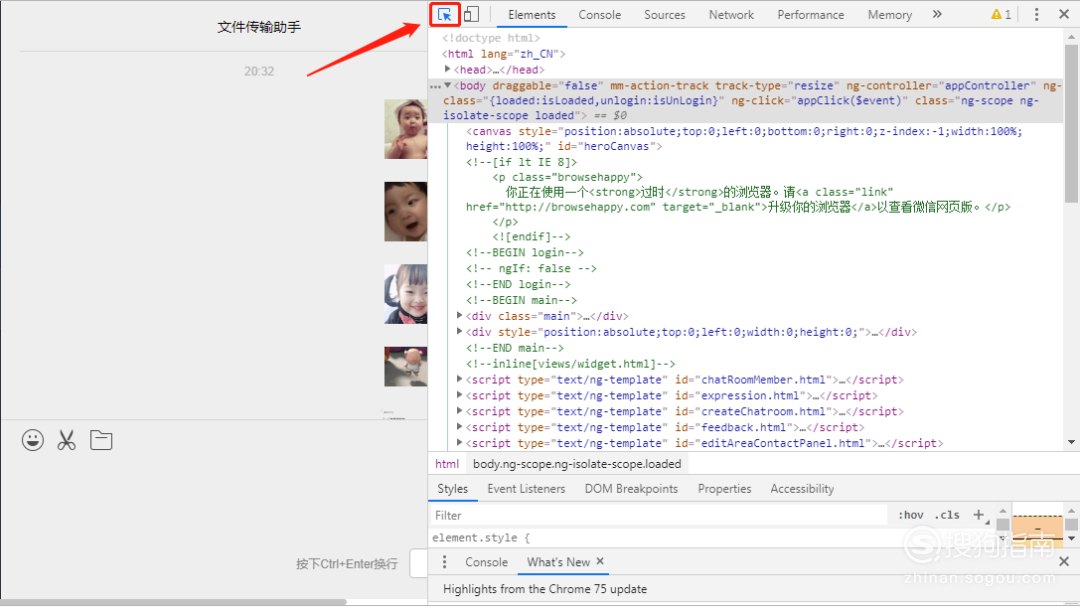The width and height of the screenshot is (1080, 612).
Task: Select body.ng-scope breadcrumb item
Action: [577, 464]
